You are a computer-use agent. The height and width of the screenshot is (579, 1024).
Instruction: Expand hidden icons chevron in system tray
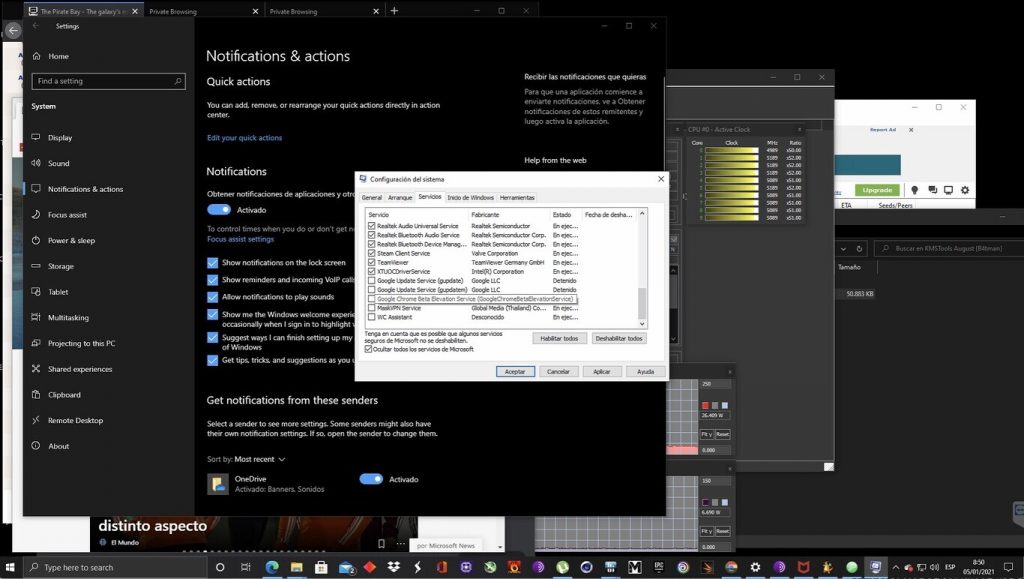click(895, 567)
